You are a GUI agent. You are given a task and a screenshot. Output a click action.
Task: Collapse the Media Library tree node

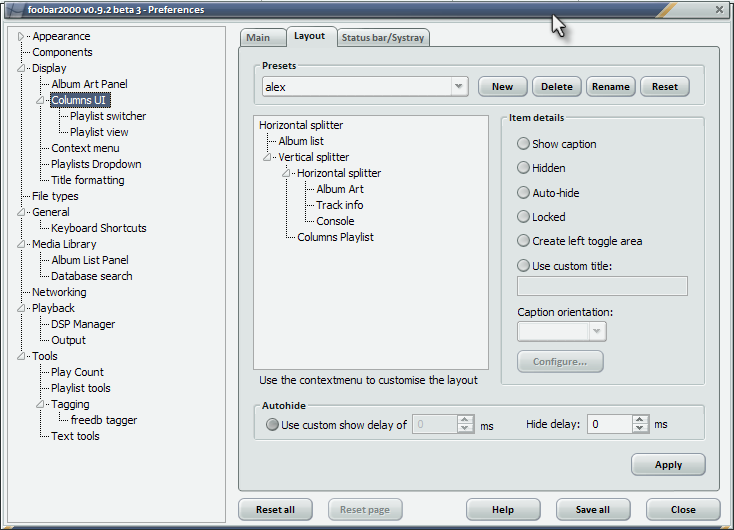(21, 244)
